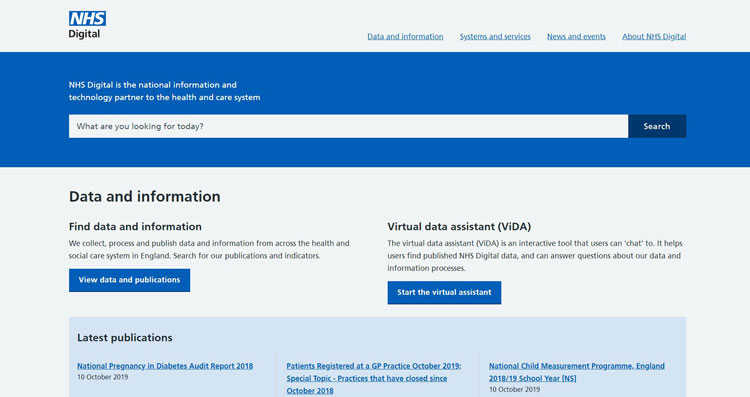The height and width of the screenshot is (397, 750).
Task: Focus the 'What are you looking for today?' search field
Action: tap(348, 126)
